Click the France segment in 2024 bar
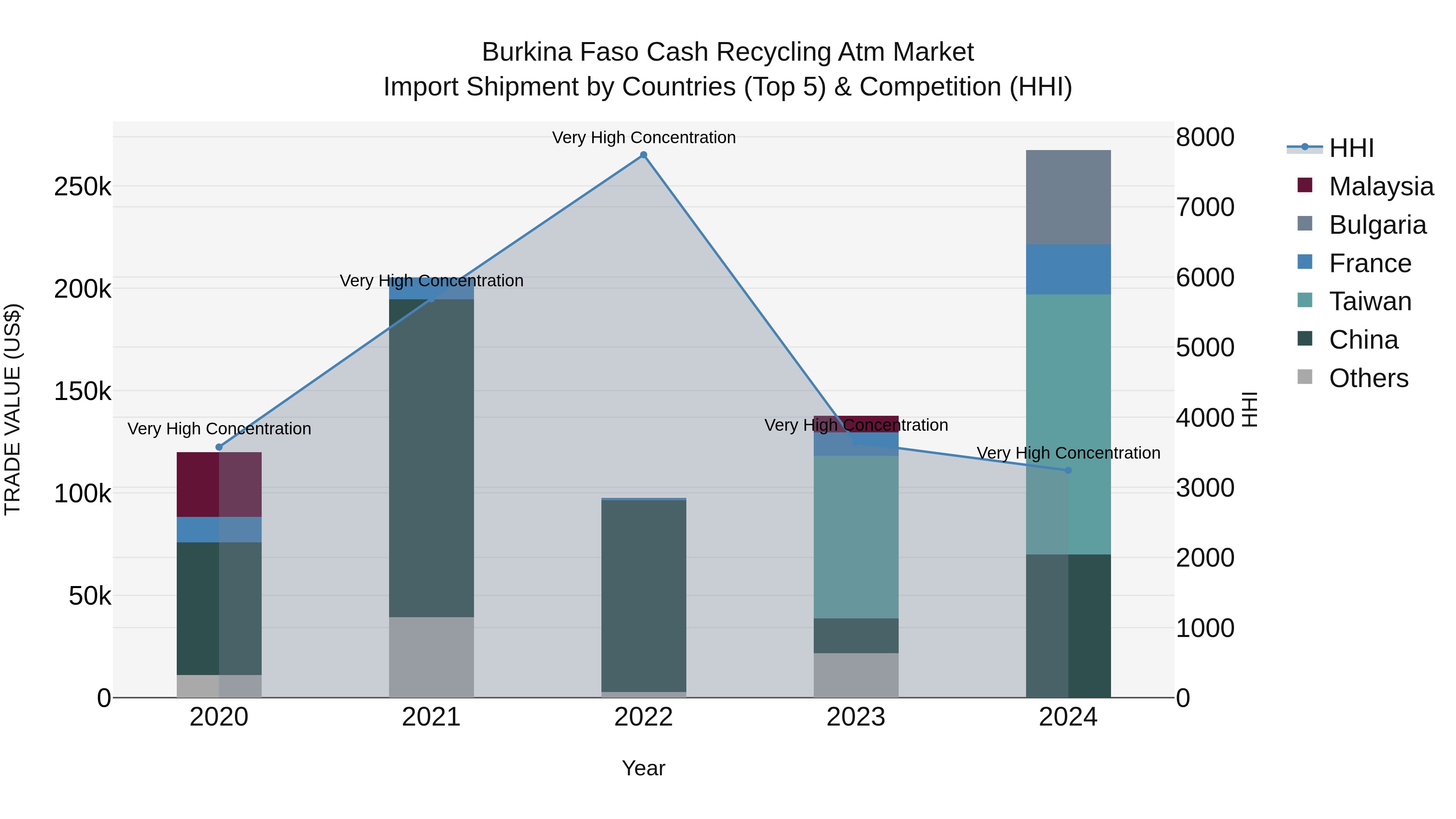The image size is (1456, 819). tap(1068, 270)
